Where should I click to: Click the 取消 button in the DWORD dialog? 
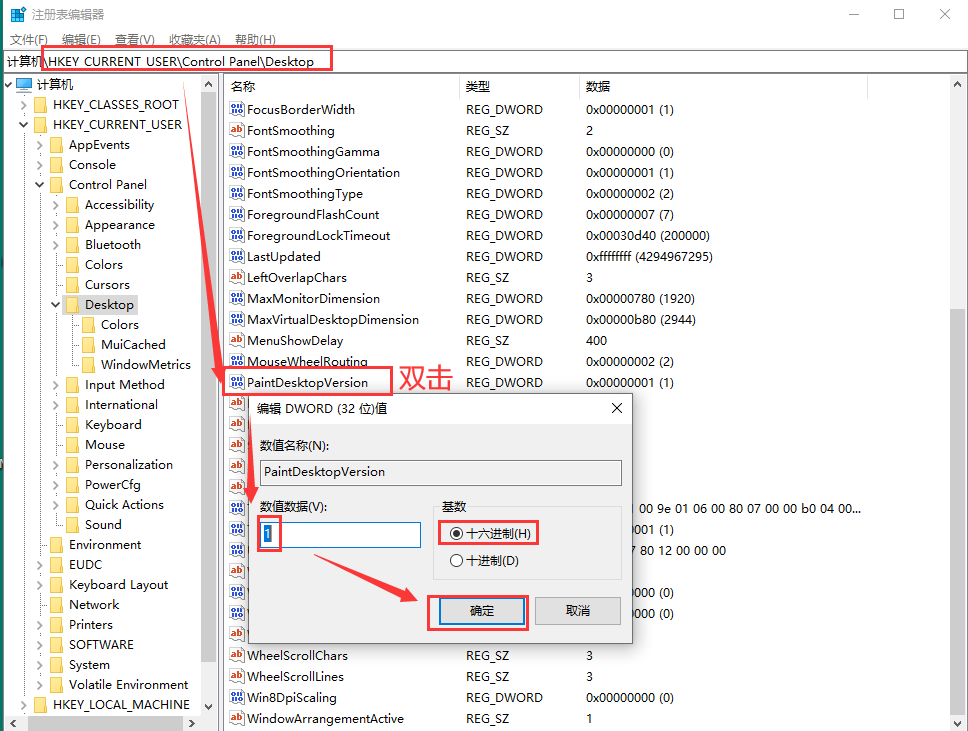click(x=578, y=611)
